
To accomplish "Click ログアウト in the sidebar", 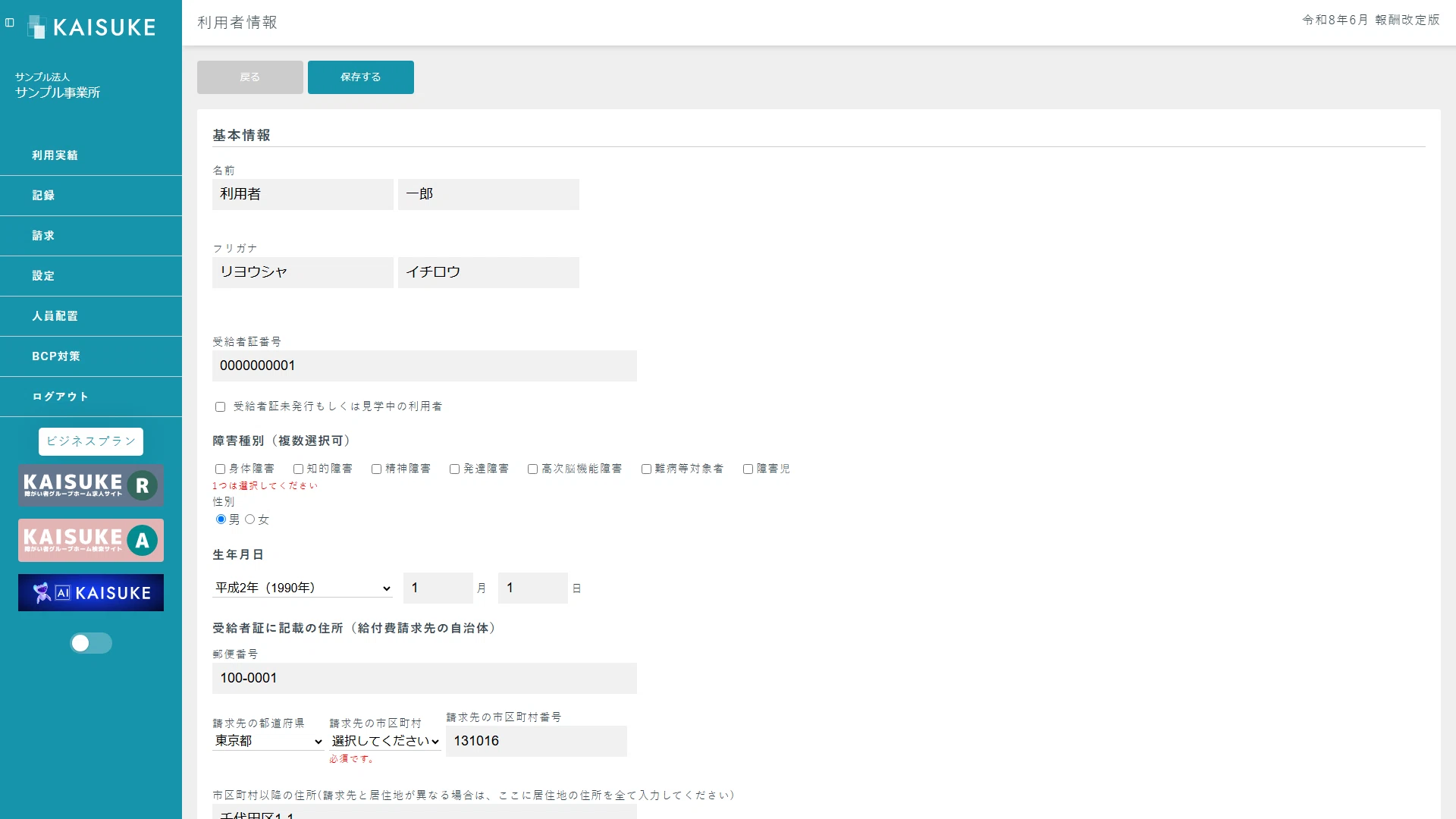I will [x=91, y=397].
